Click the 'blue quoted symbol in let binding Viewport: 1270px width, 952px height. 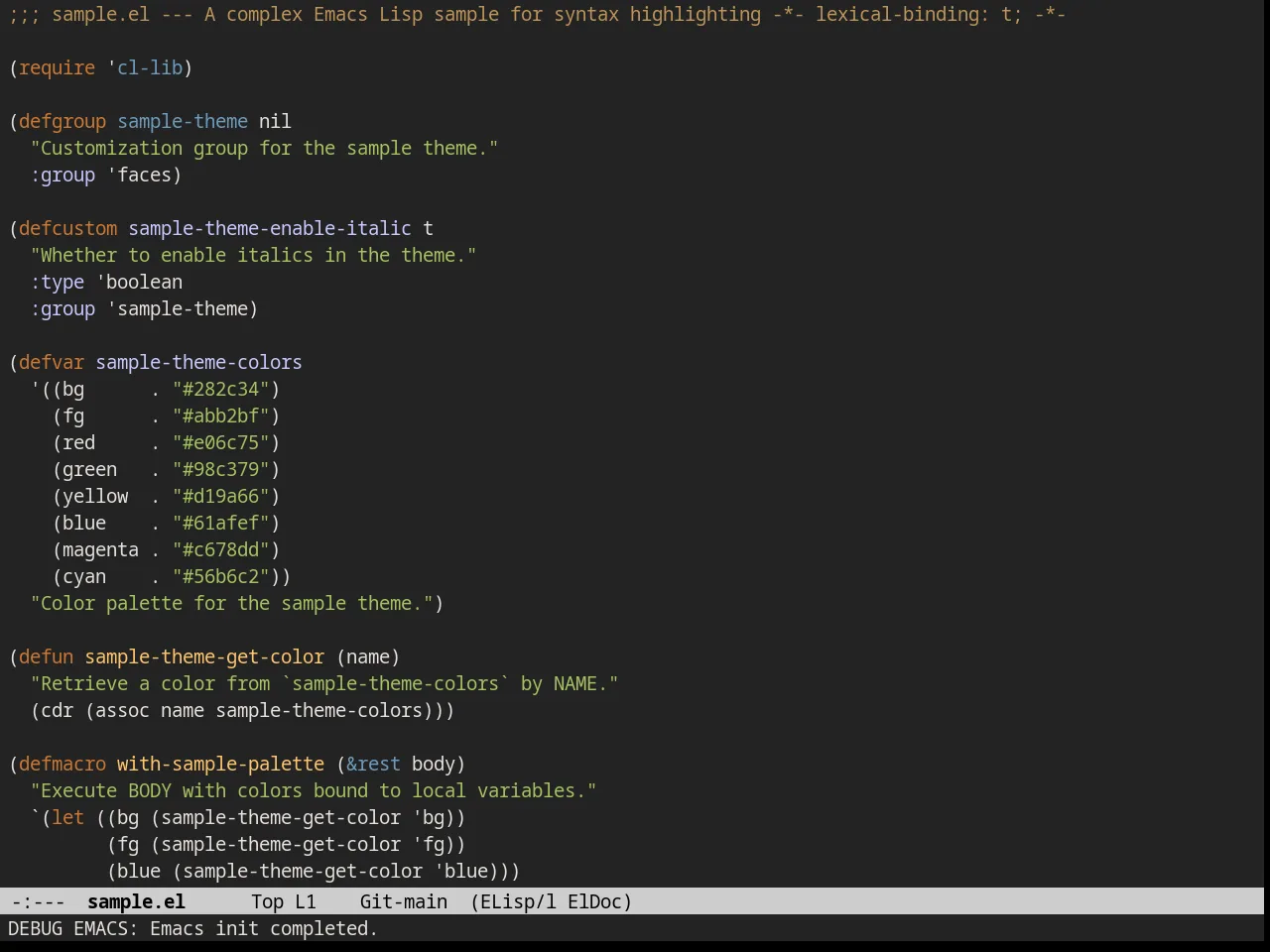[x=460, y=871]
